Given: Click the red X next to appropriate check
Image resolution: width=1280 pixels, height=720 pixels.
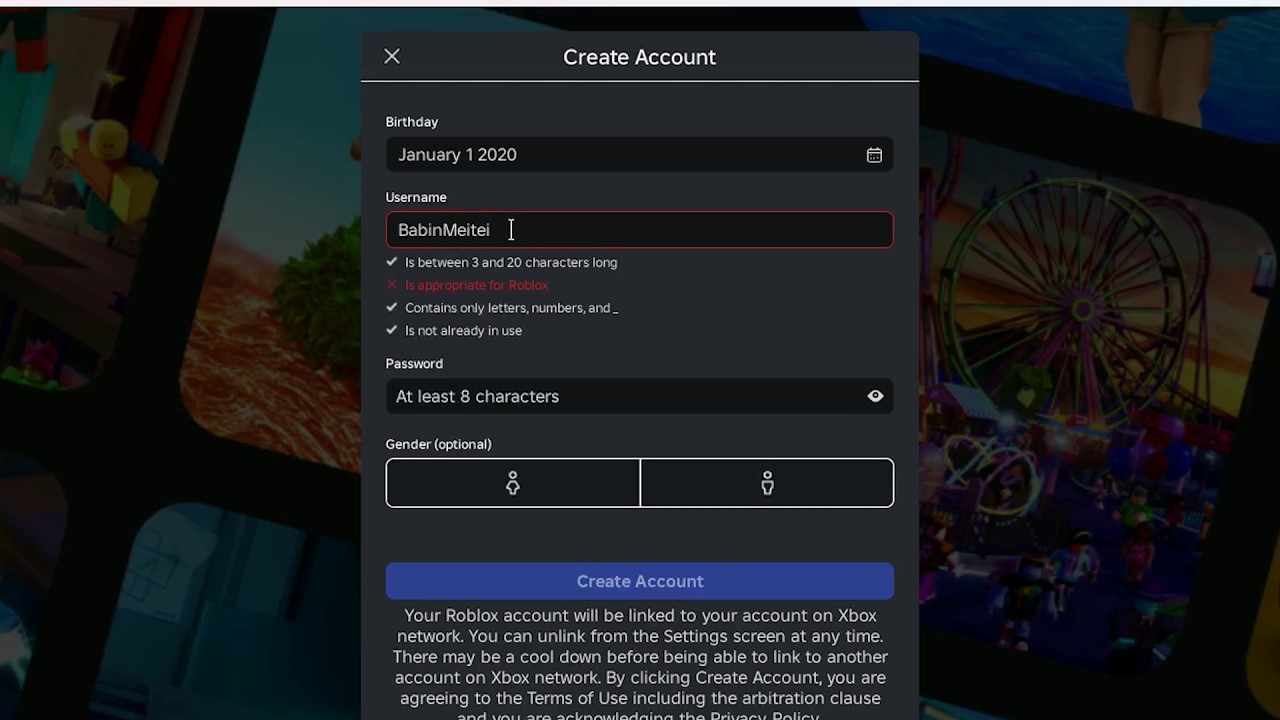Looking at the screenshot, I should 392,285.
